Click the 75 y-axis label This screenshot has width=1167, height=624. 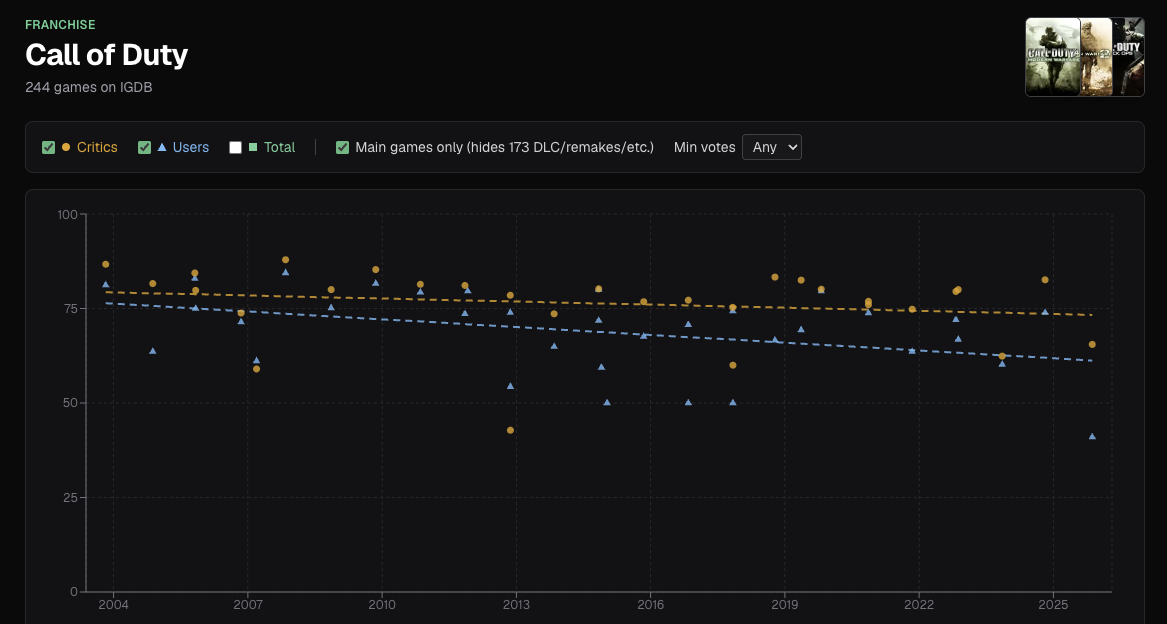(71, 308)
